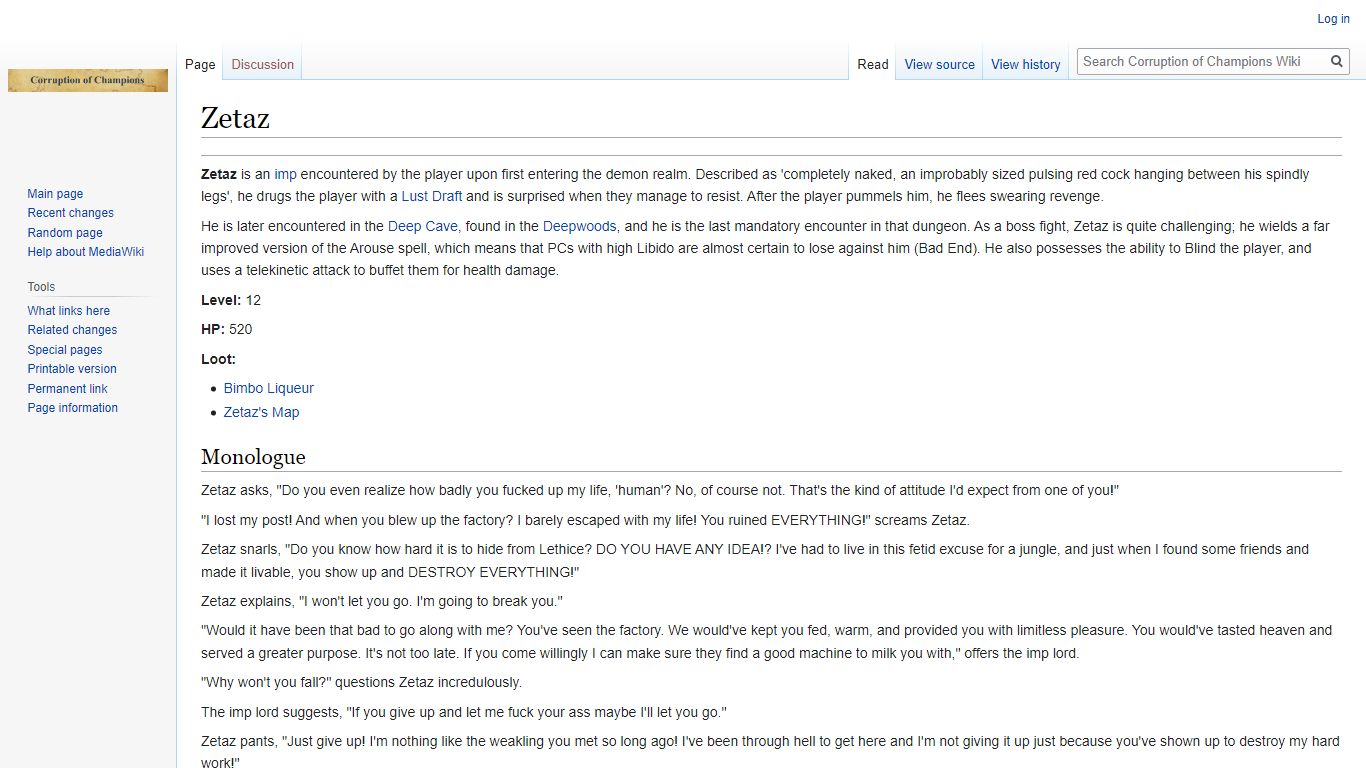The height and width of the screenshot is (768, 1366).
Task: Switch to the Page tab
Action: point(200,64)
